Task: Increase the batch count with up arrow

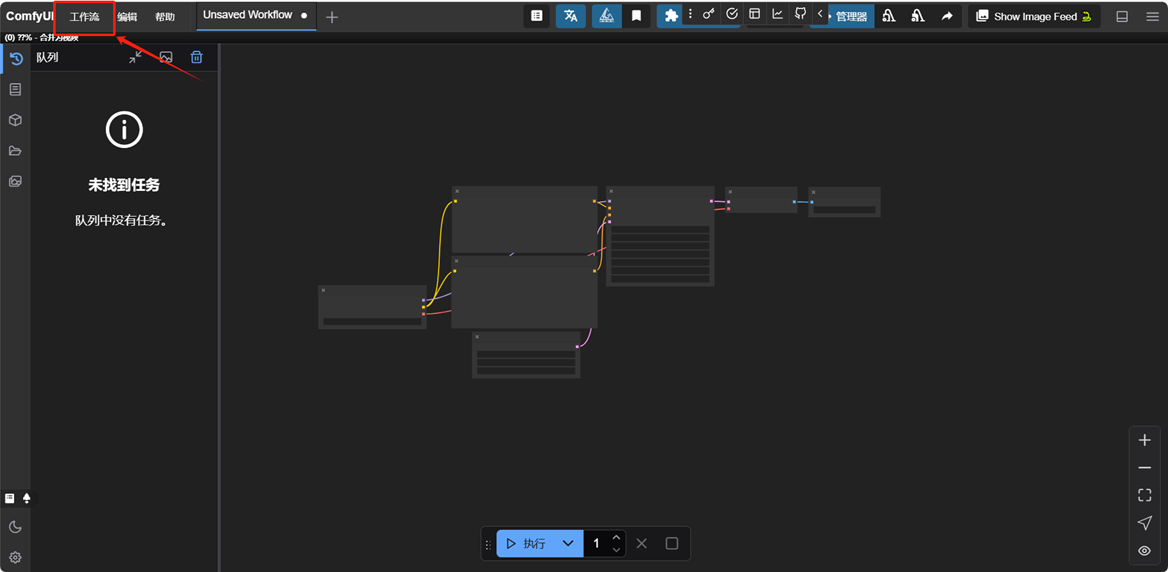Action: (617, 538)
